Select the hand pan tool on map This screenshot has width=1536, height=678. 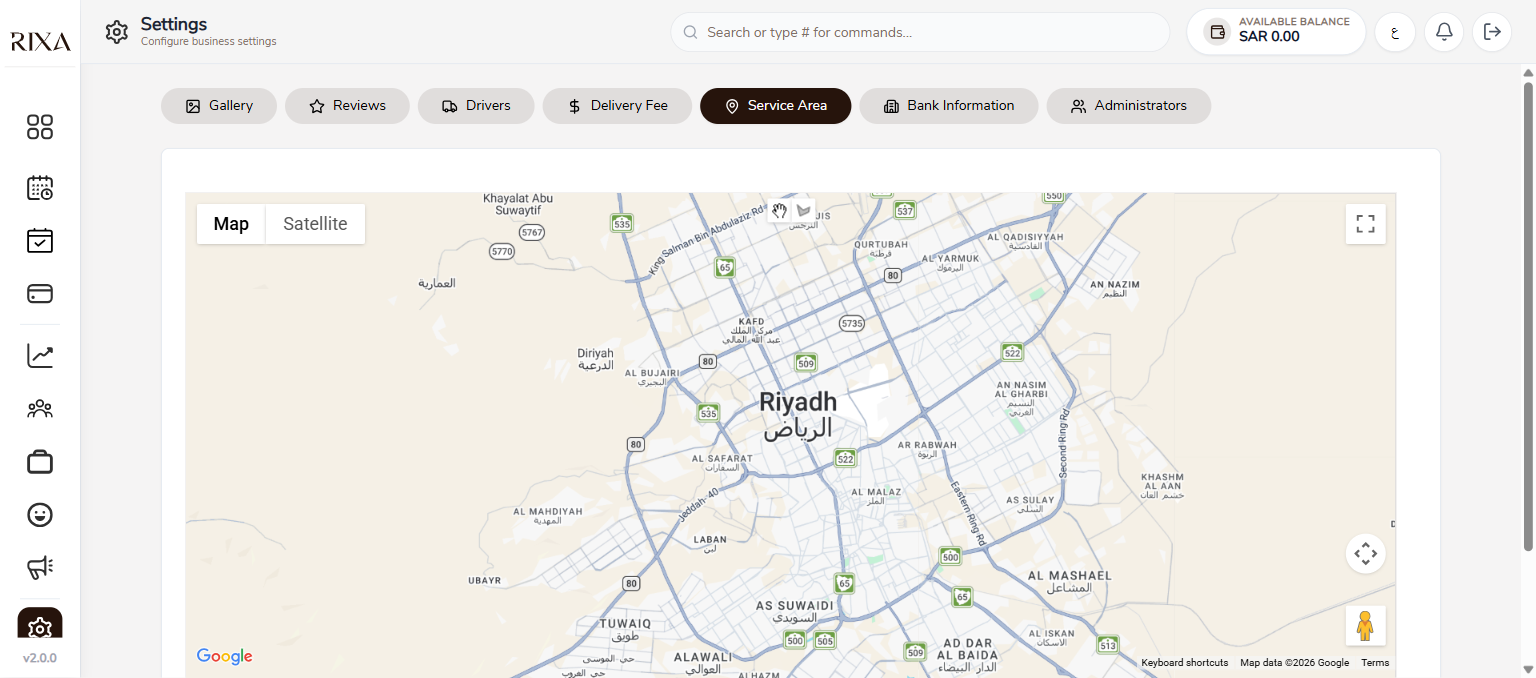click(x=780, y=211)
